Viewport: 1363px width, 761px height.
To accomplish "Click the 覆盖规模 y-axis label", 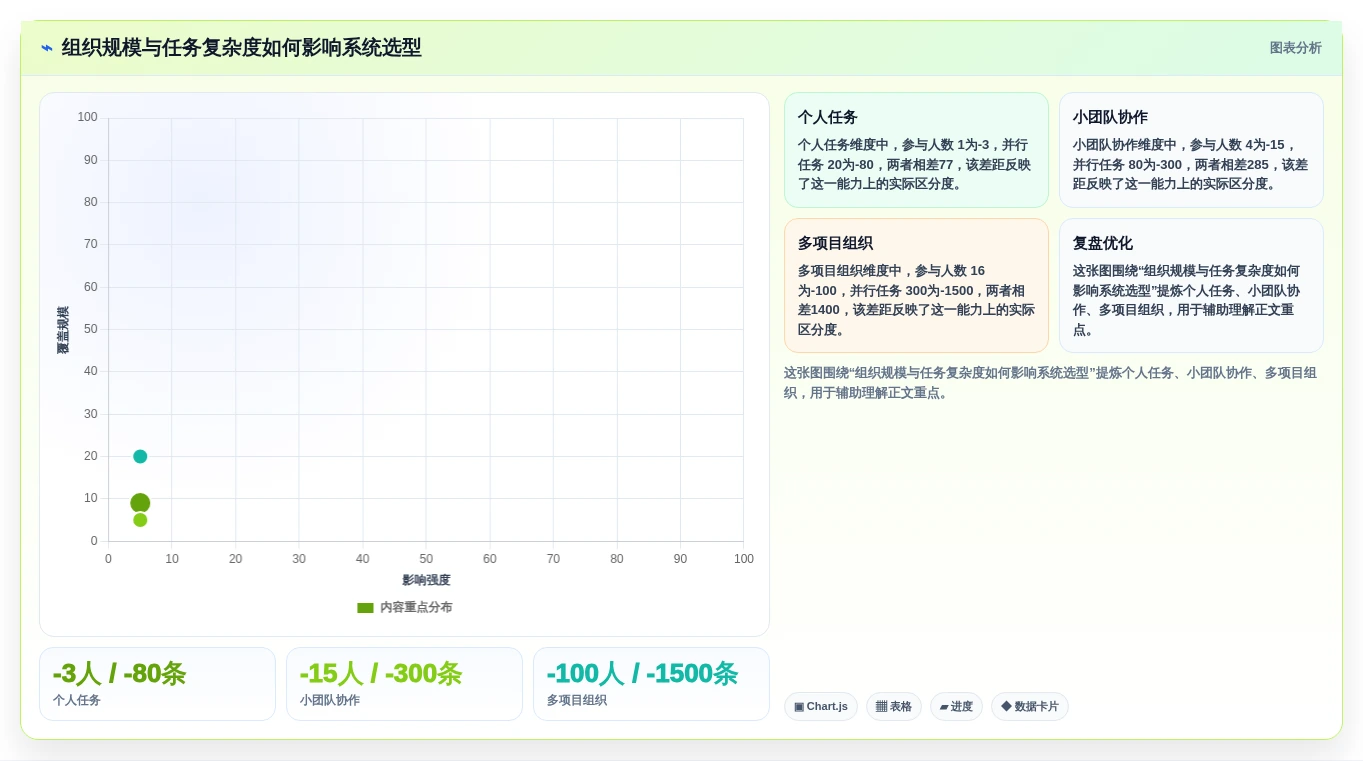I will [x=63, y=330].
